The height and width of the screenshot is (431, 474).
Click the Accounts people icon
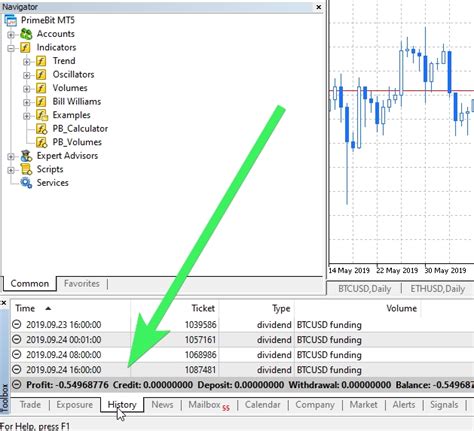pyautogui.click(x=26, y=34)
